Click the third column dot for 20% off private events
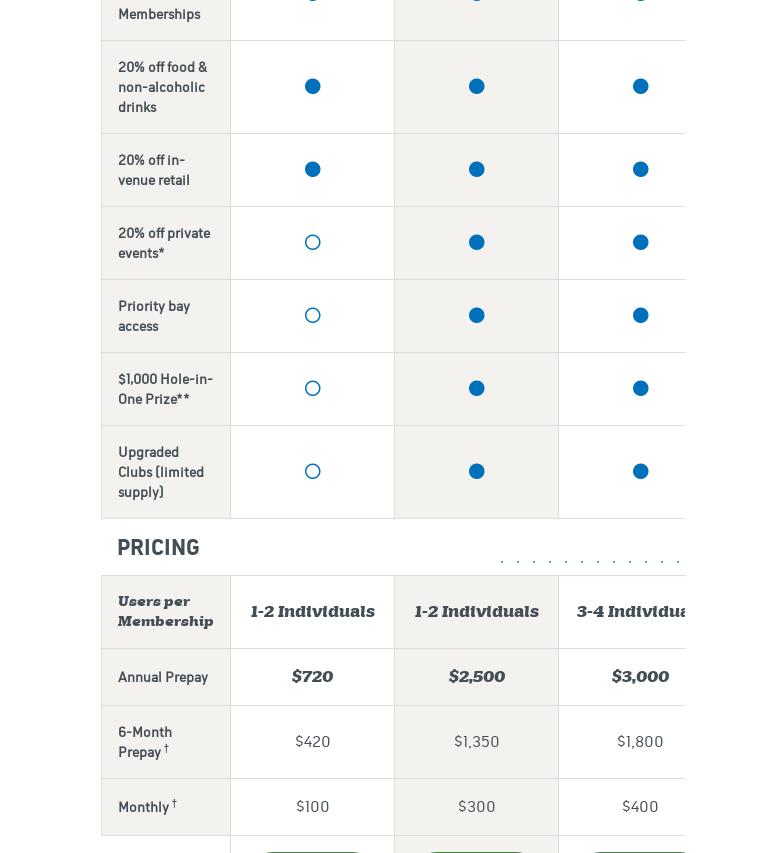The image size is (770, 853). coord(641,243)
